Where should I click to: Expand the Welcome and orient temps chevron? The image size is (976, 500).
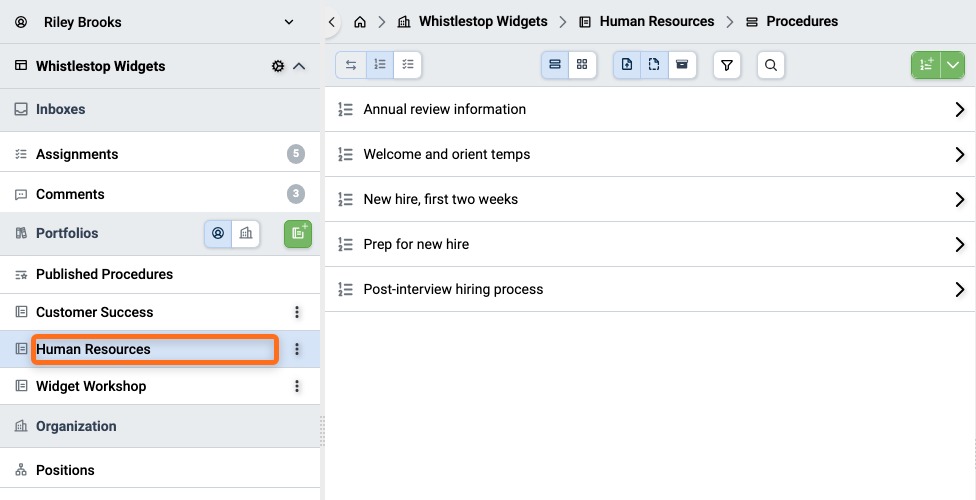[x=959, y=154]
